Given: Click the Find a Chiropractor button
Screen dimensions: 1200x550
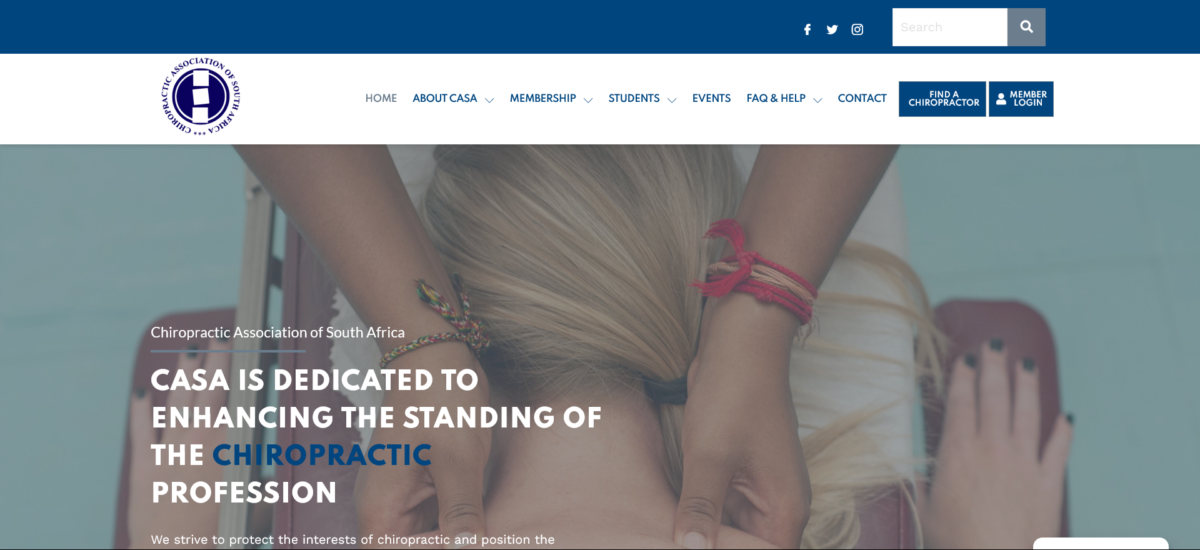Looking at the screenshot, I should (x=942, y=99).
